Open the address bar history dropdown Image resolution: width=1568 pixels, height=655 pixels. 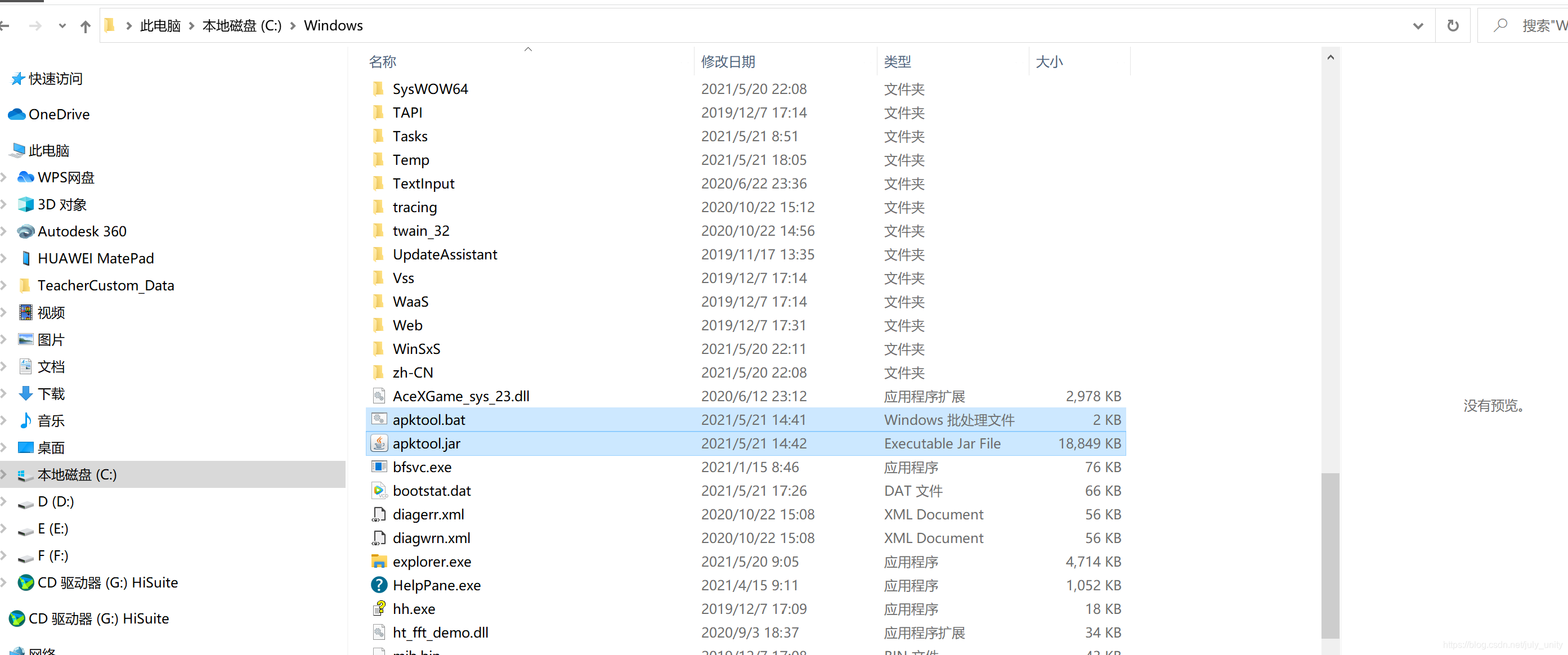point(1418,25)
